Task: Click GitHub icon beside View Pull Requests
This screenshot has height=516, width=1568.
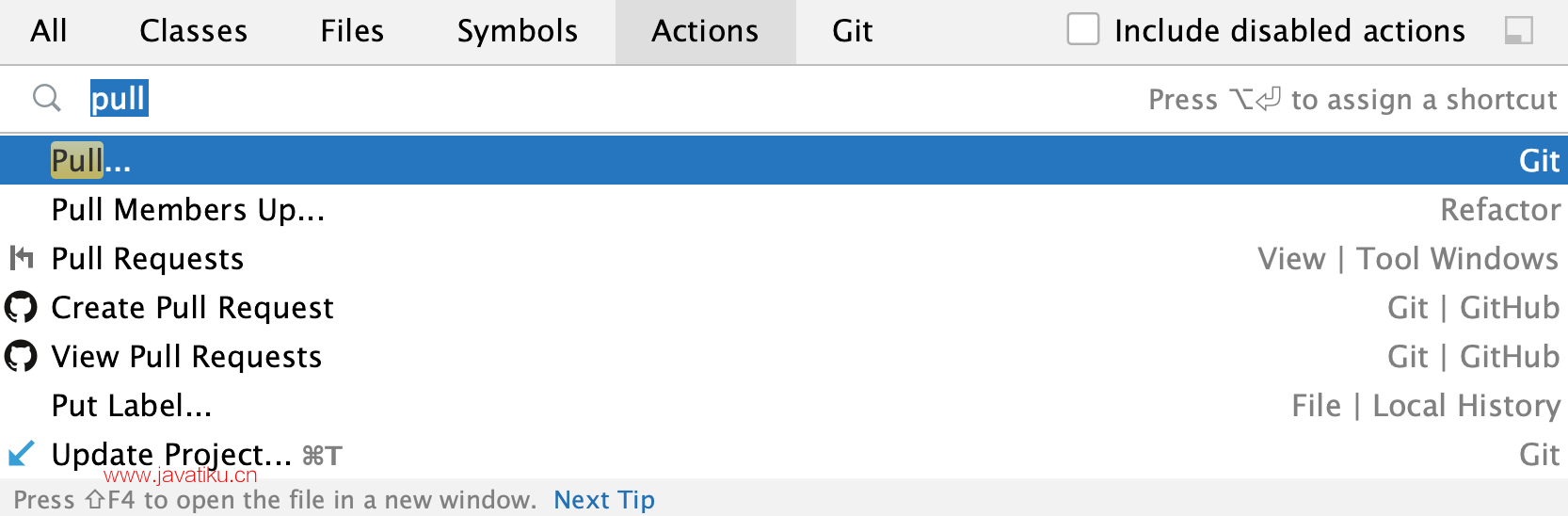Action: (x=21, y=356)
